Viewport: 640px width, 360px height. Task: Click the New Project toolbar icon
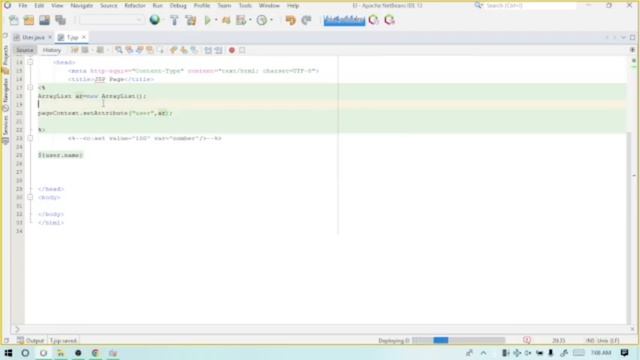(x=29, y=20)
